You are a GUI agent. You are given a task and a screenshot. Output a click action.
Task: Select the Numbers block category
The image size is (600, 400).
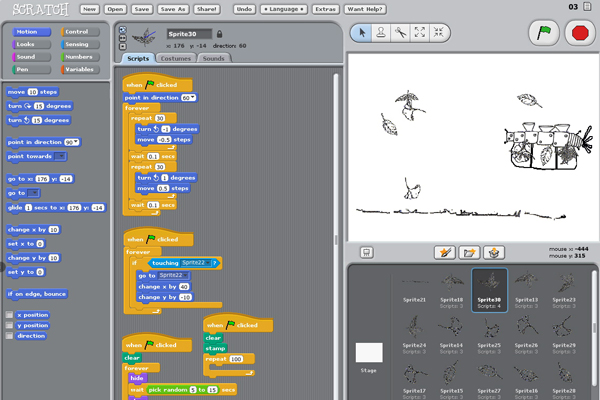tap(80, 57)
